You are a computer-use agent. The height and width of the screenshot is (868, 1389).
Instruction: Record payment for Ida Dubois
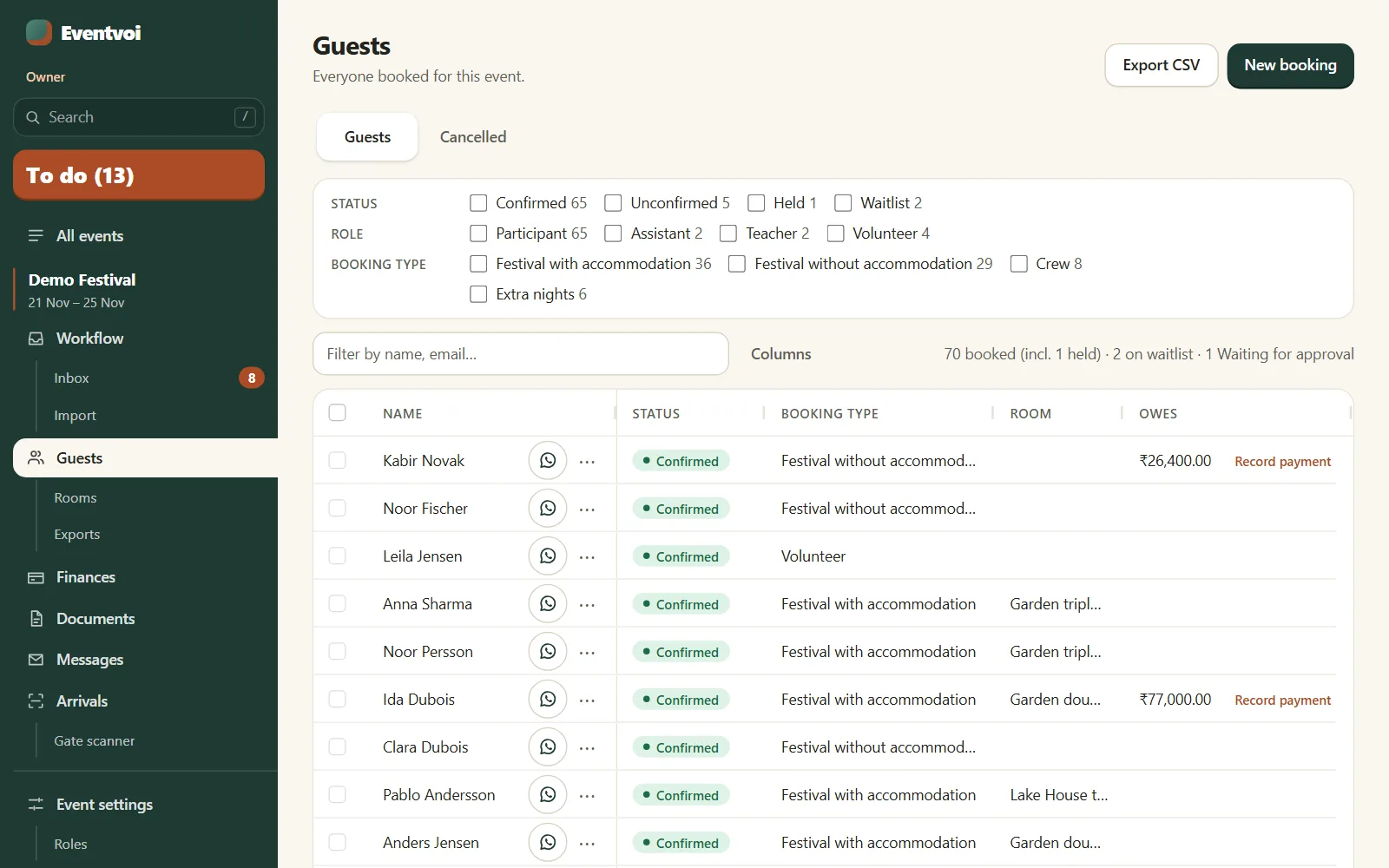tap(1282, 700)
